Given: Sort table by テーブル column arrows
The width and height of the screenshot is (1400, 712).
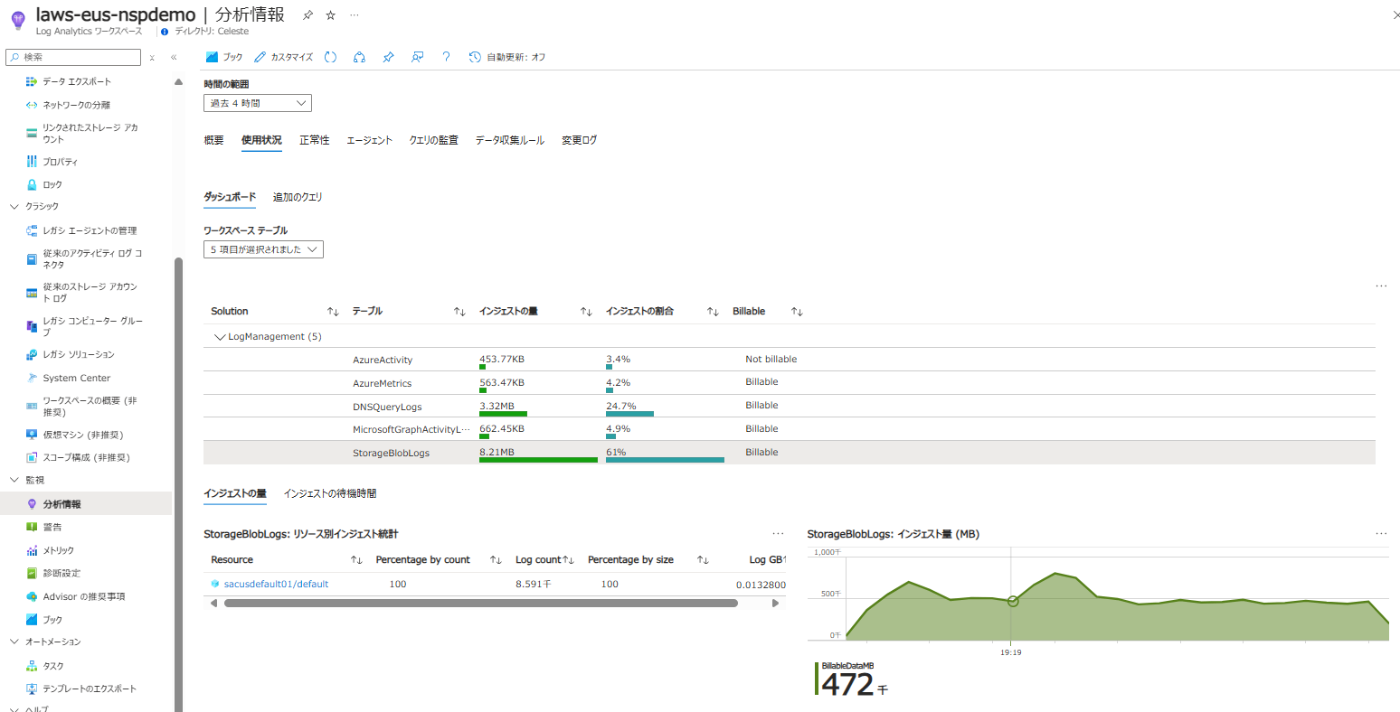Looking at the screenshot, I should [460, 312].
